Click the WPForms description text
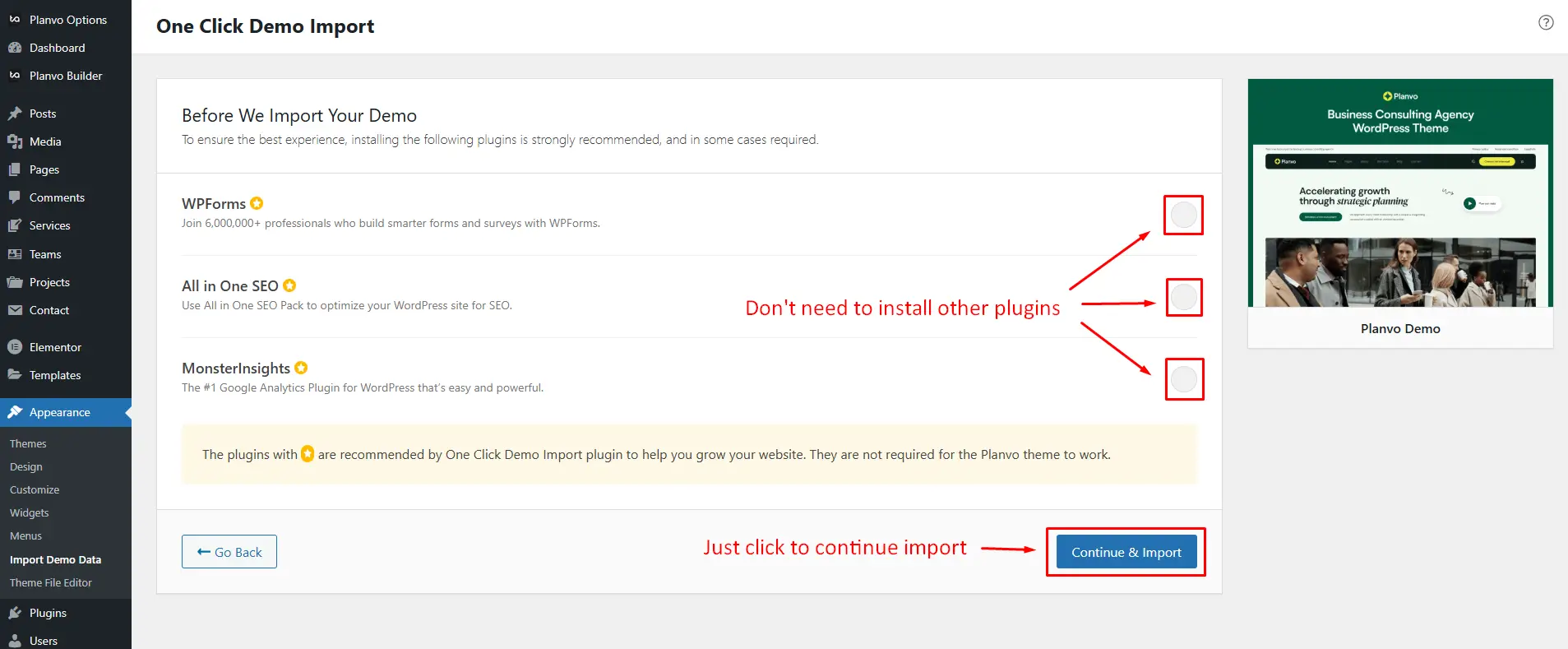Image resolution: width=1568 pixels, height=649 pixels. pyautogui.click(x=391, y=223)
